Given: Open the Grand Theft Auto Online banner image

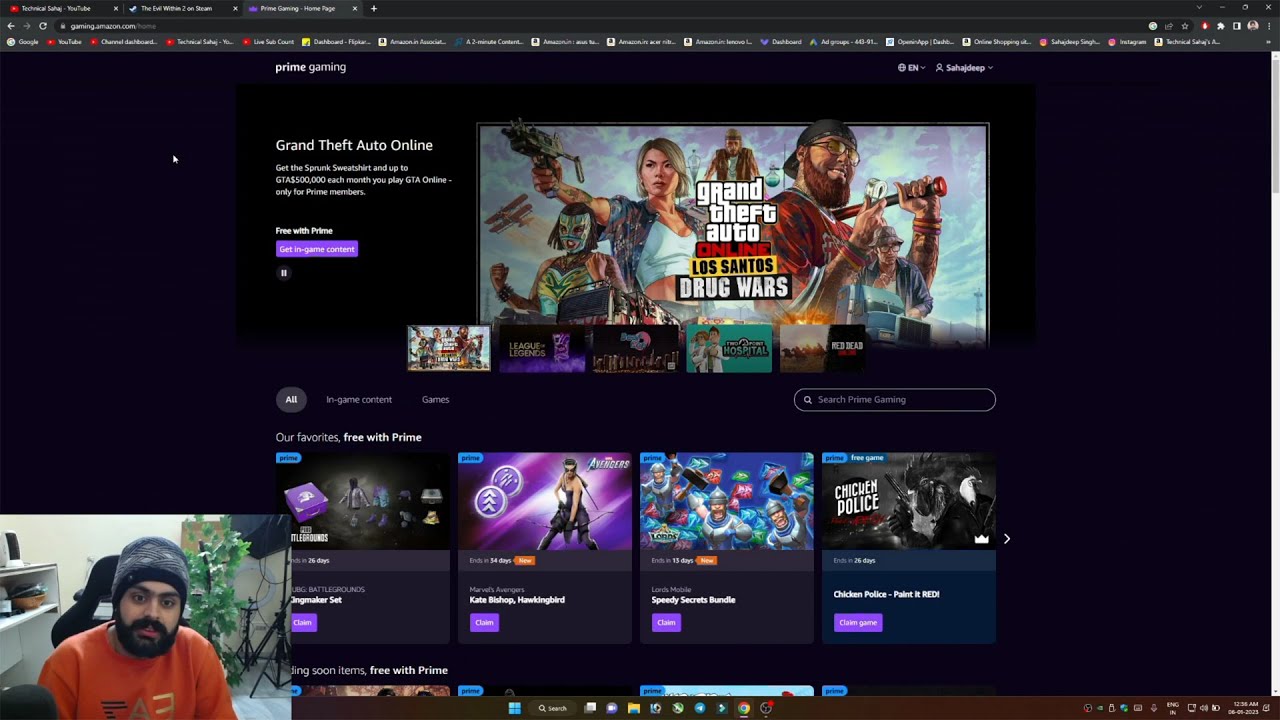Looking at the screenshot, I should coord(733,236).
